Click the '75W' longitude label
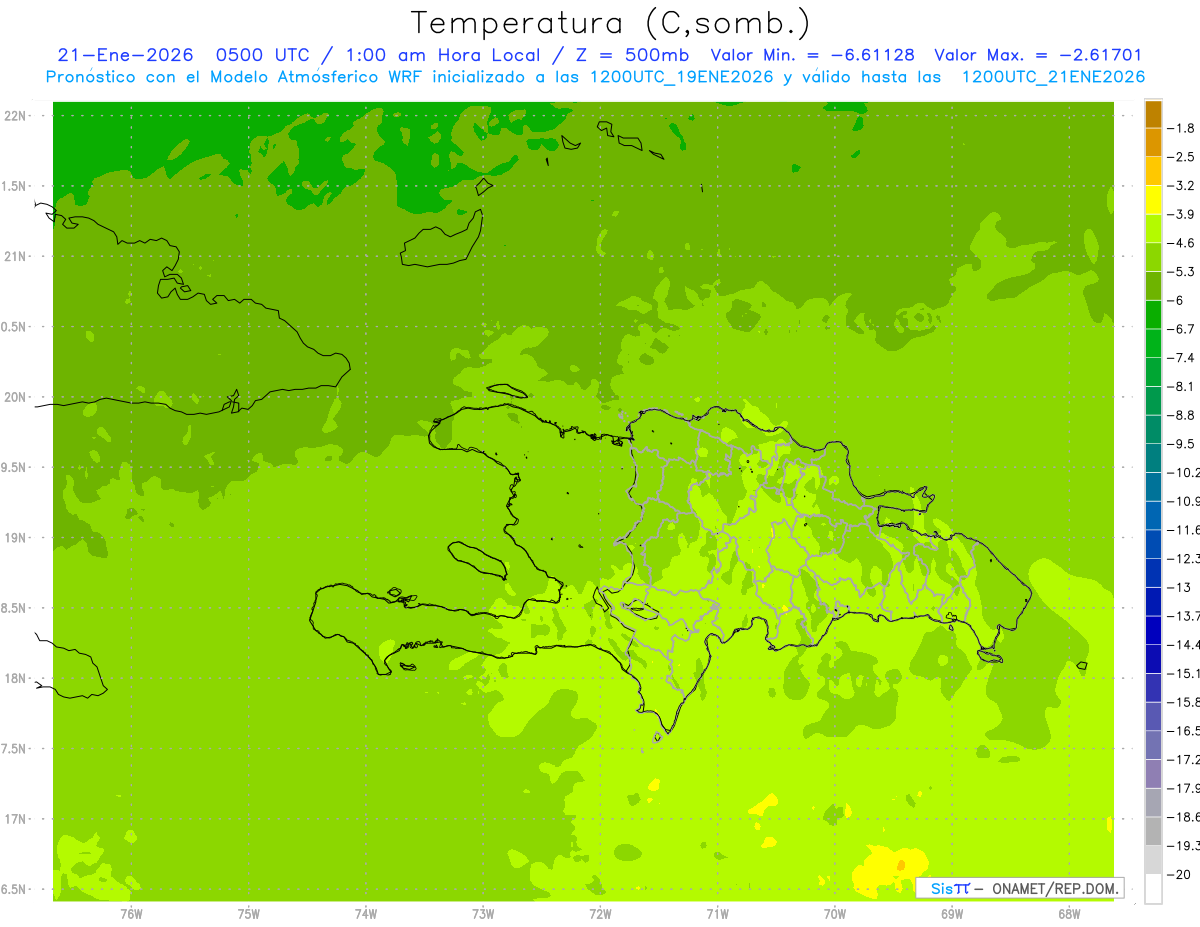The height and width of the screenshot is (927, 1200). tap(248, 914)
